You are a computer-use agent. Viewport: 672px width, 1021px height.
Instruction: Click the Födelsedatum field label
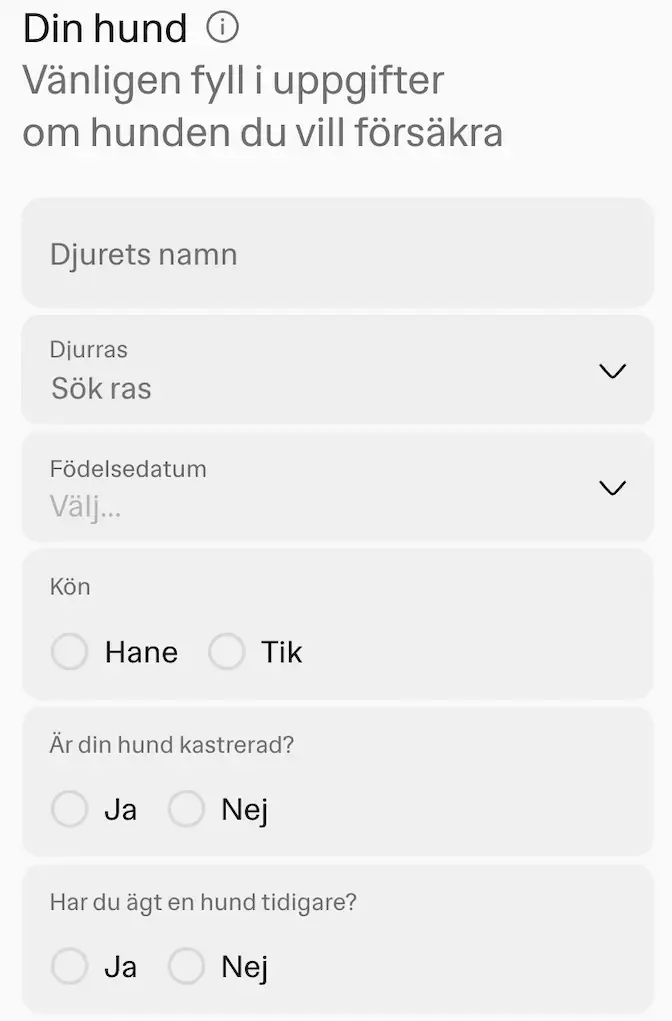coord(128,468)
